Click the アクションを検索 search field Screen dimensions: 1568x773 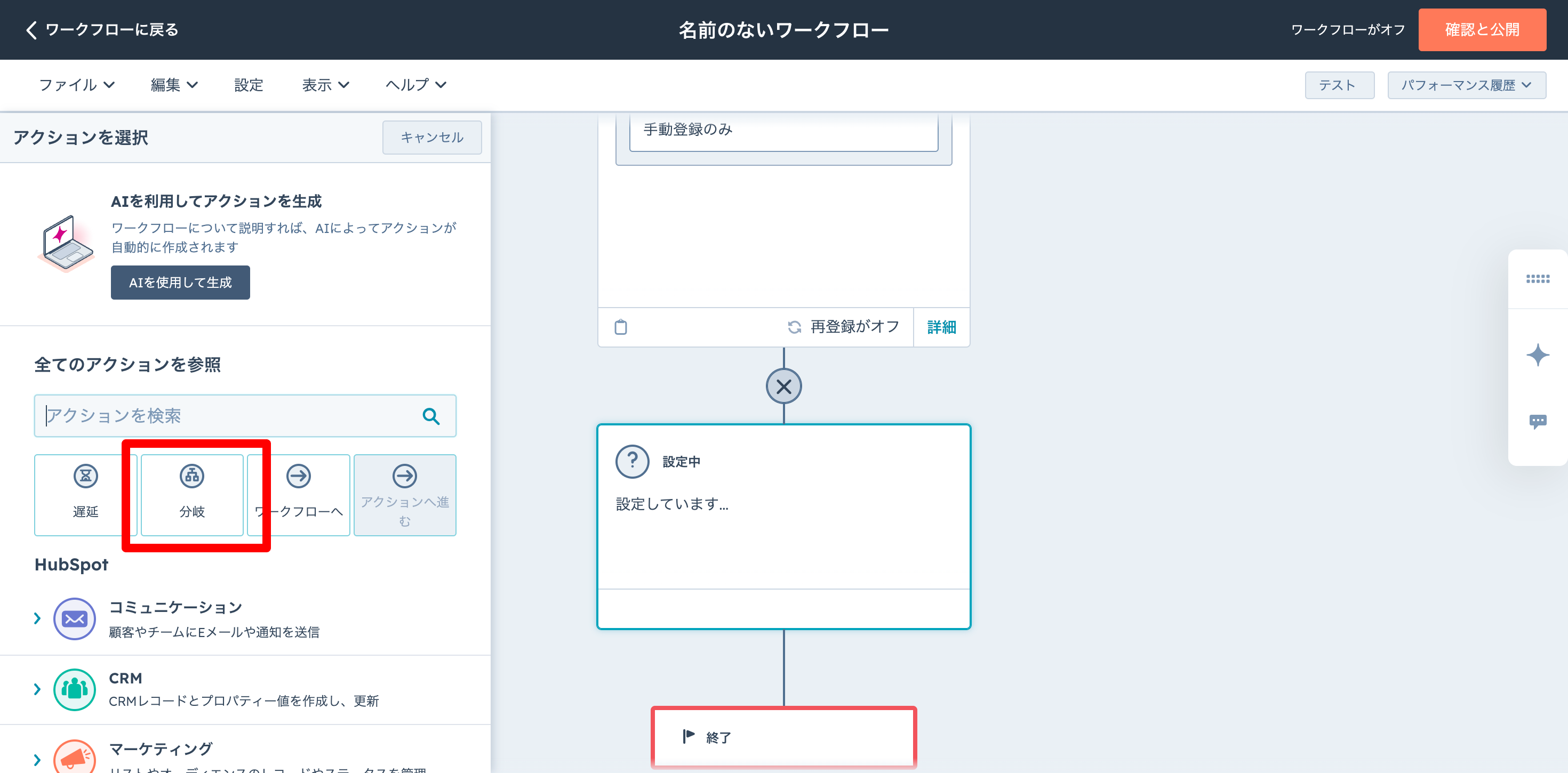tap(245, 416)
